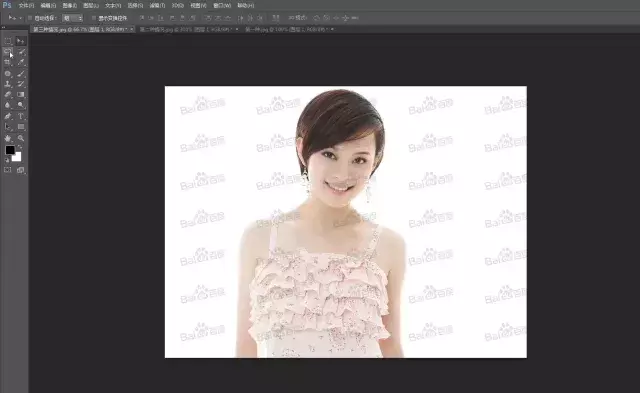This screenshot has width=640, height=393.
Task: Open the 视图(V) menu
Action: 198,6
